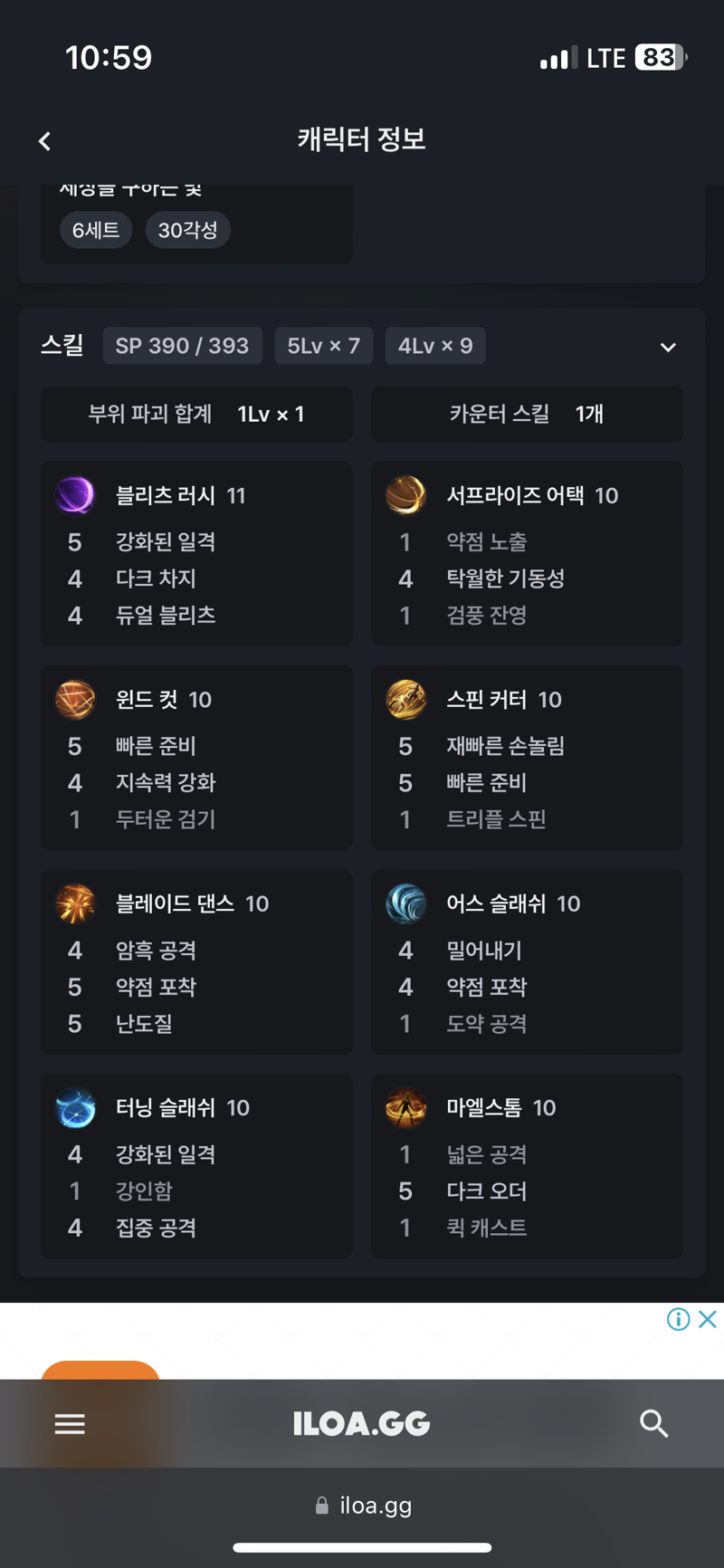The width and height of the screenshot is (724, 1568).
Task: Tap the 스핀 커터 skill icon
Action: click(x=405, y=700)
